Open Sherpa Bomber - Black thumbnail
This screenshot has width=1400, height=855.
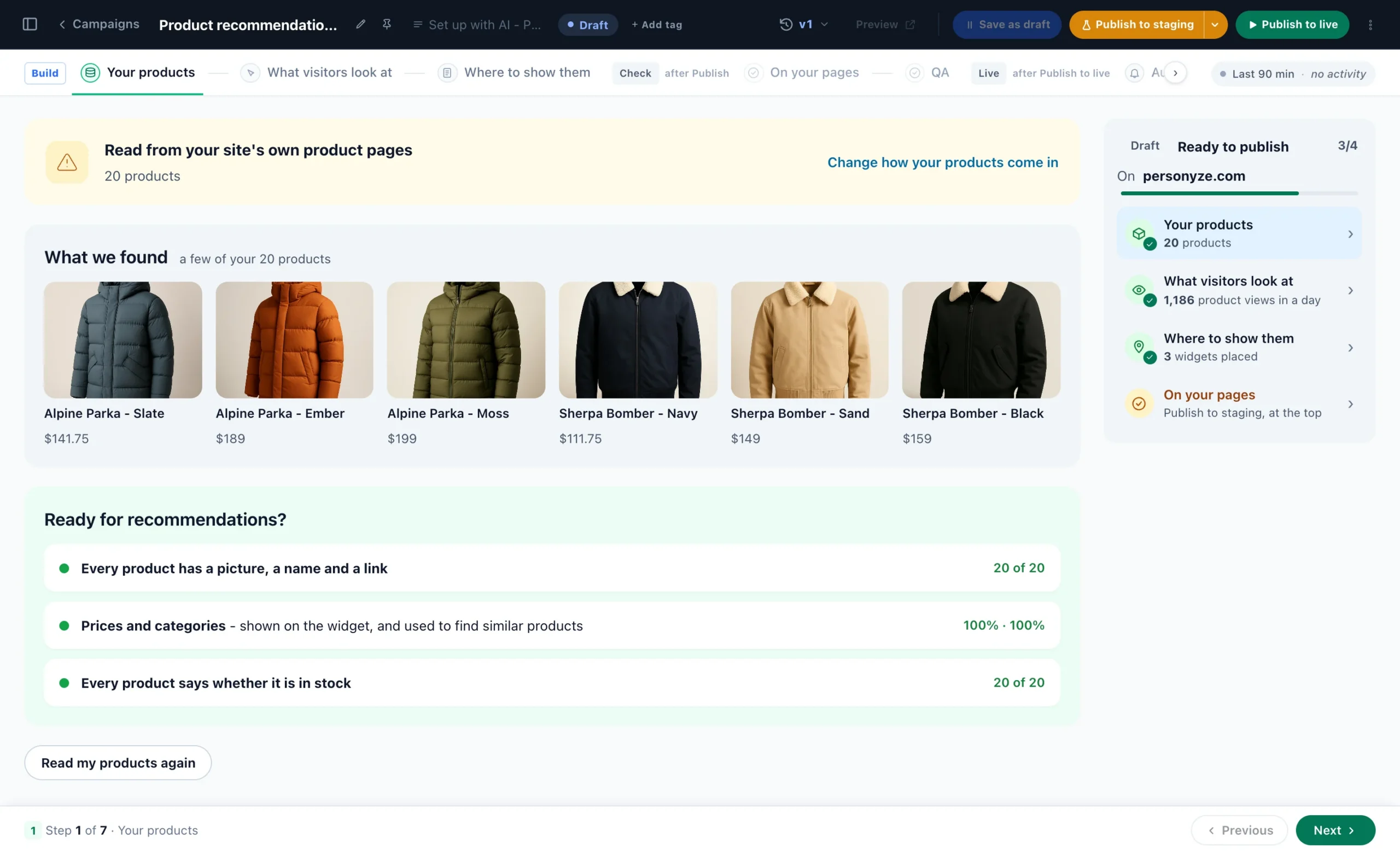pyautogui.click(x=981, y=339)
